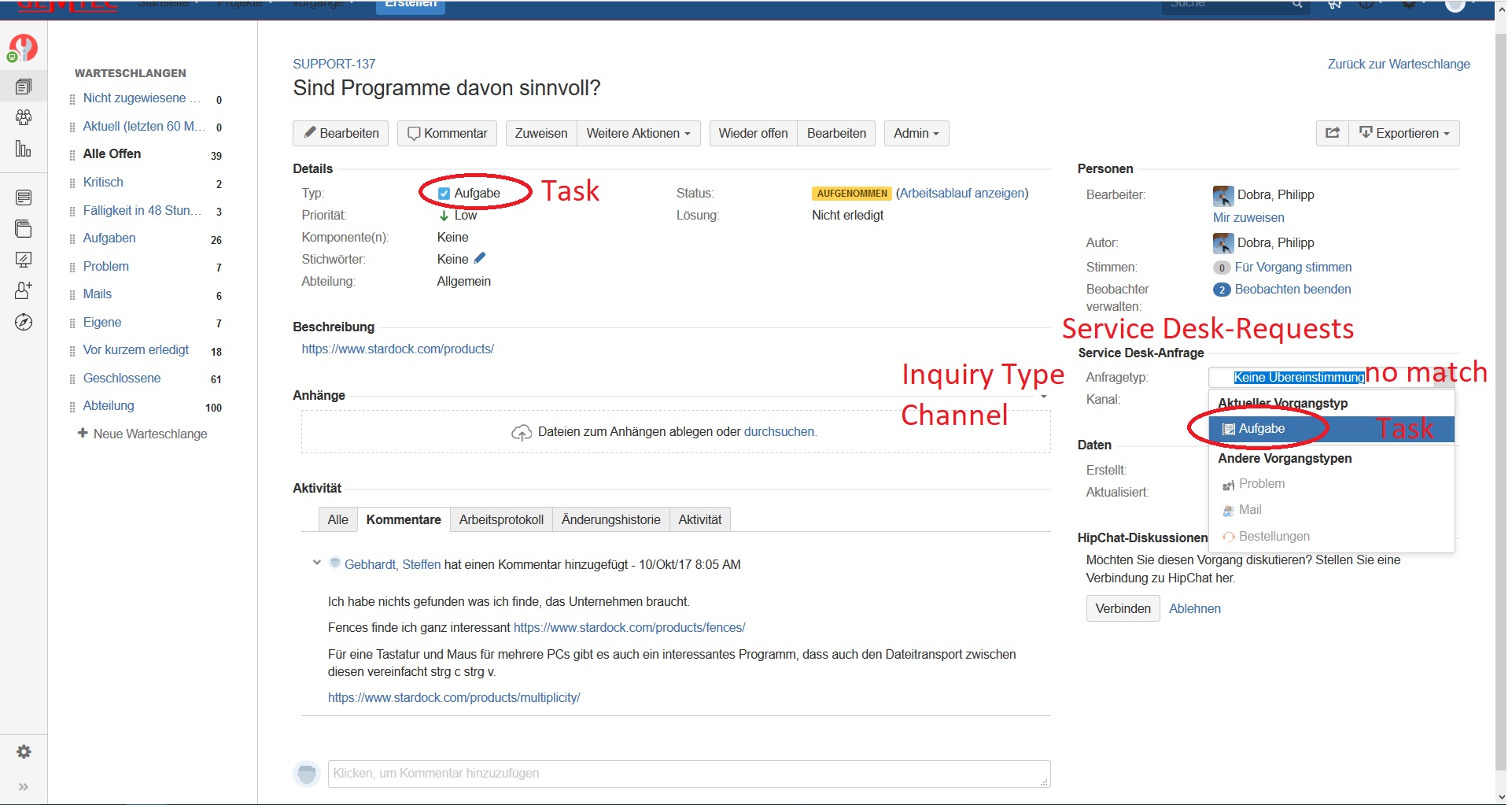The height and width of the screenshot is (809, 1512).
Task: Click the Bearbeiter avatar of Dobra, Philipp
Action: pos(1223,195)
